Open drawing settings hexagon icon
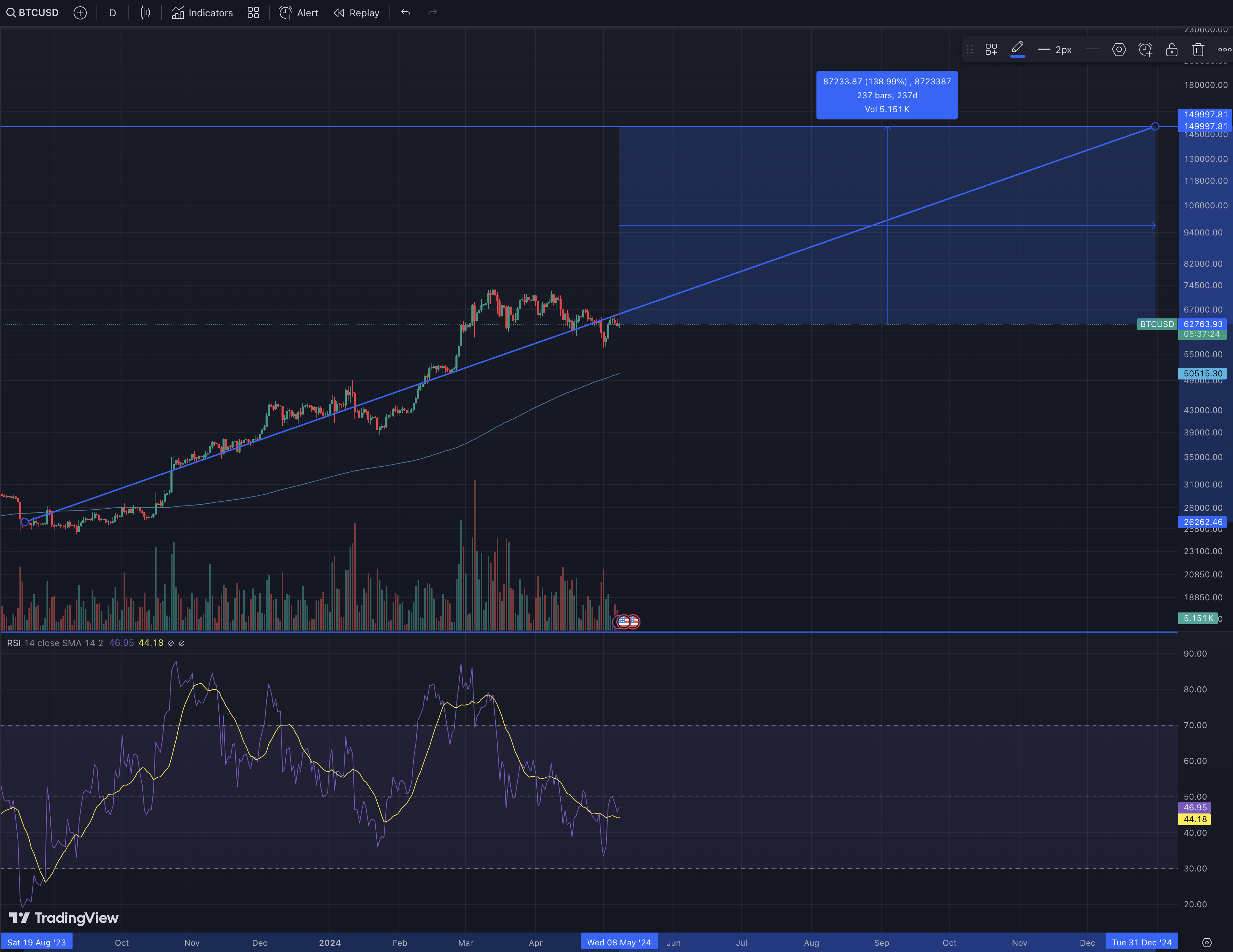Image resolution: width=1233 pixels, height=952 pixels. click(x=1119, y=50)
